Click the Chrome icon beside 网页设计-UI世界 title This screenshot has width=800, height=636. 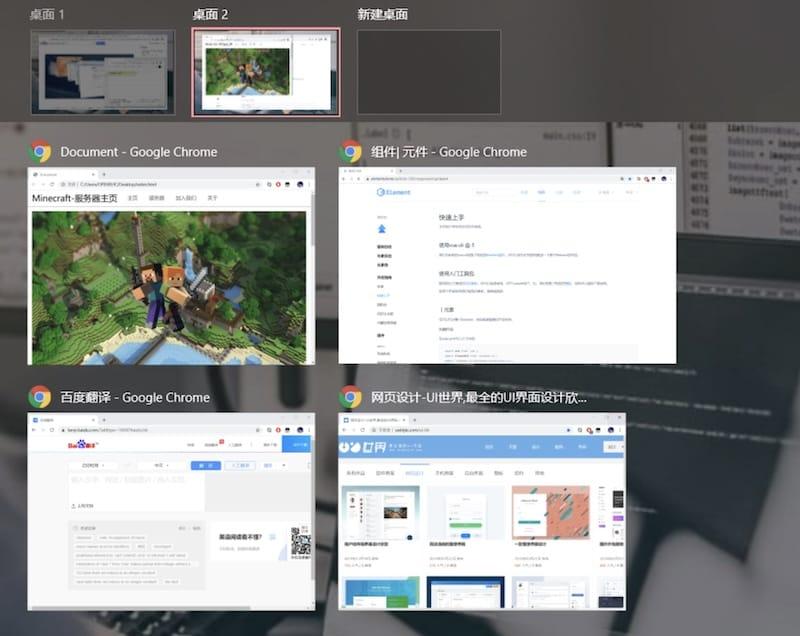tap(351, 397)
